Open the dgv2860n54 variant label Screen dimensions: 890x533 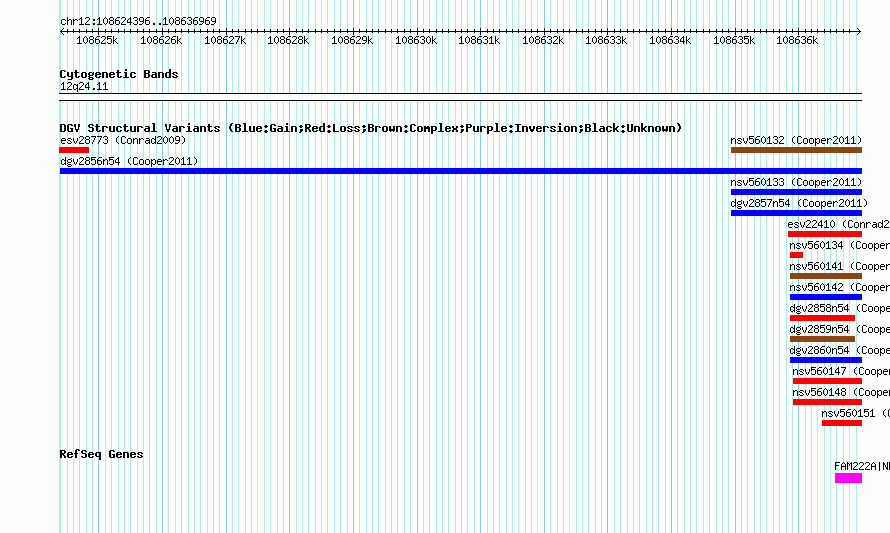coord(839,350)
